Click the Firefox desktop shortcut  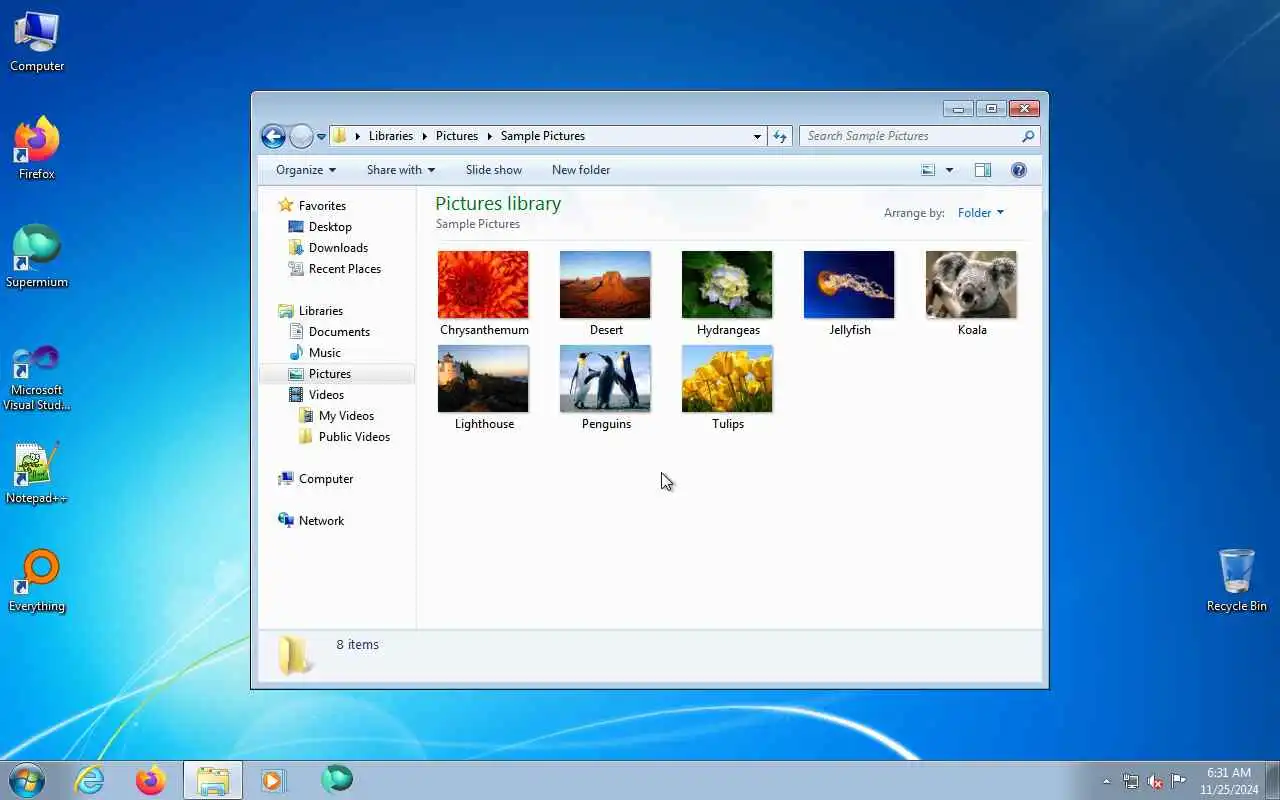[37, 149]
